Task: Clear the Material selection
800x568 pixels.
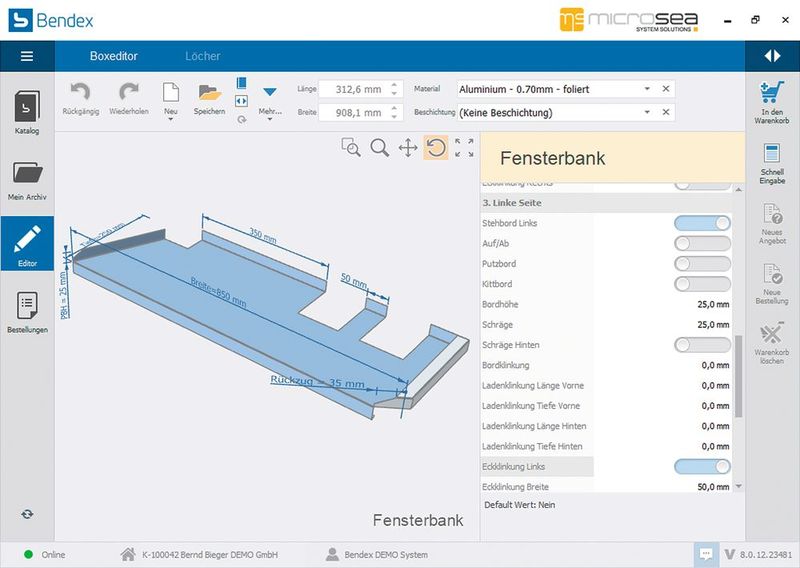Action: tap(666, 89)
